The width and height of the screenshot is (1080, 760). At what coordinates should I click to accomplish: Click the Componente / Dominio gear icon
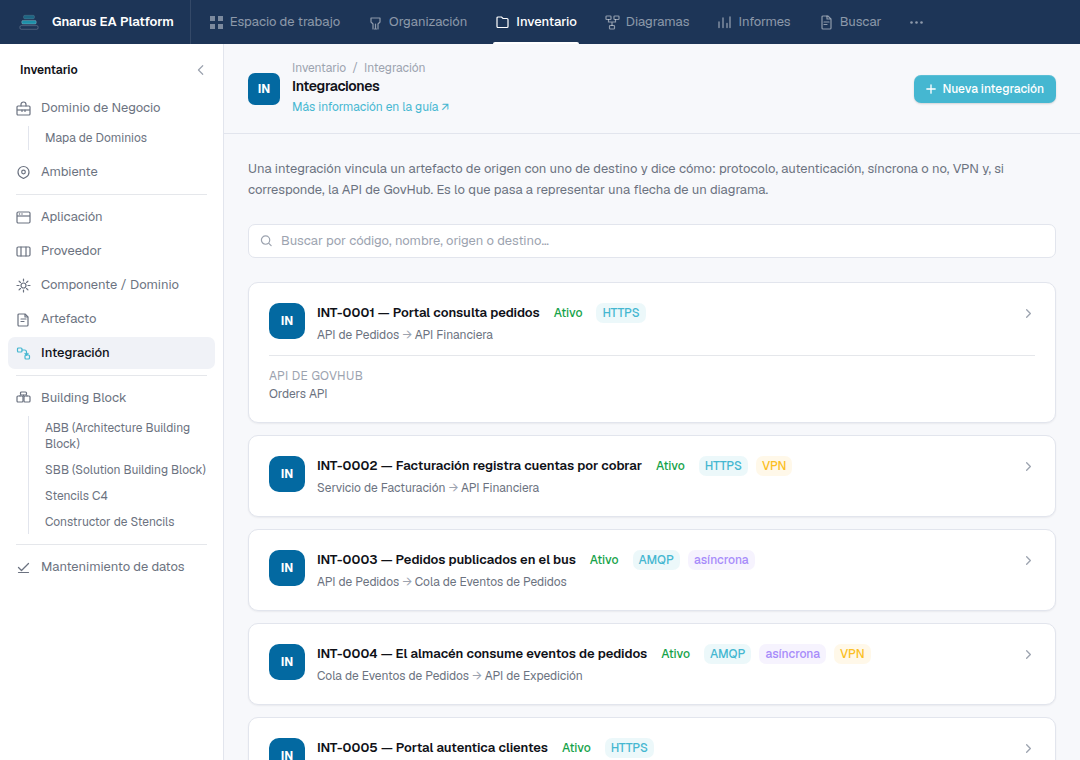tap(23, 285)
